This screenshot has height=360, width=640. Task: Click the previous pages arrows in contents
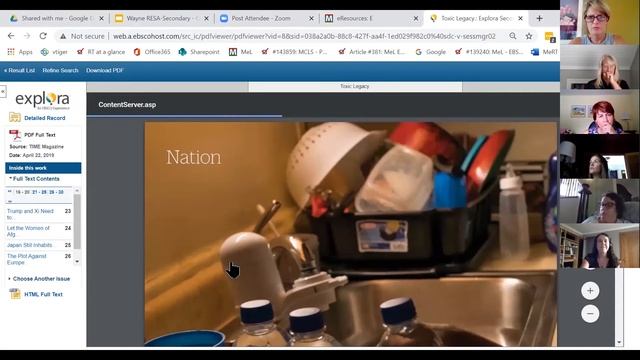[x=9, y=191]
